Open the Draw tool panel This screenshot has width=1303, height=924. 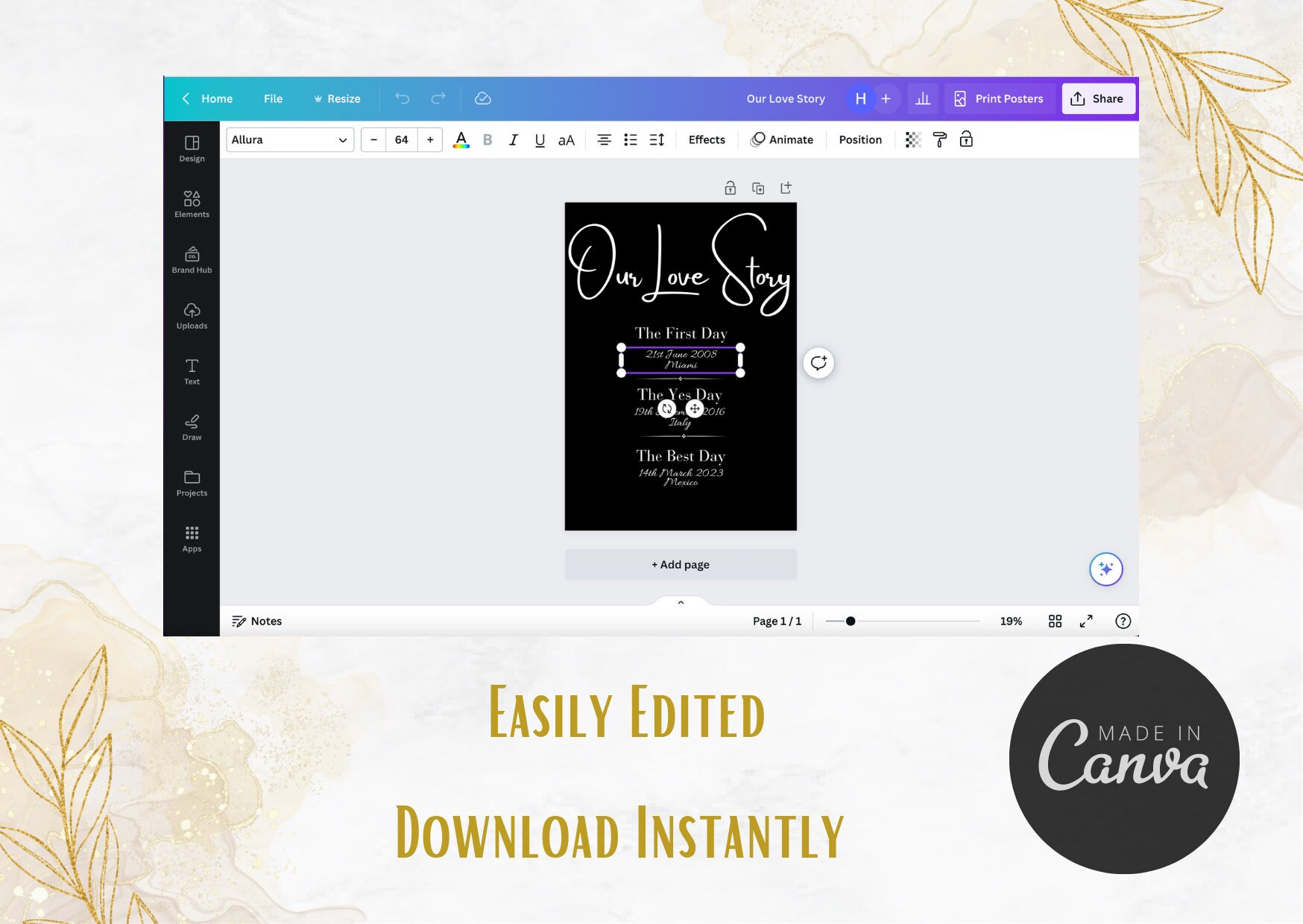[192, 427]
